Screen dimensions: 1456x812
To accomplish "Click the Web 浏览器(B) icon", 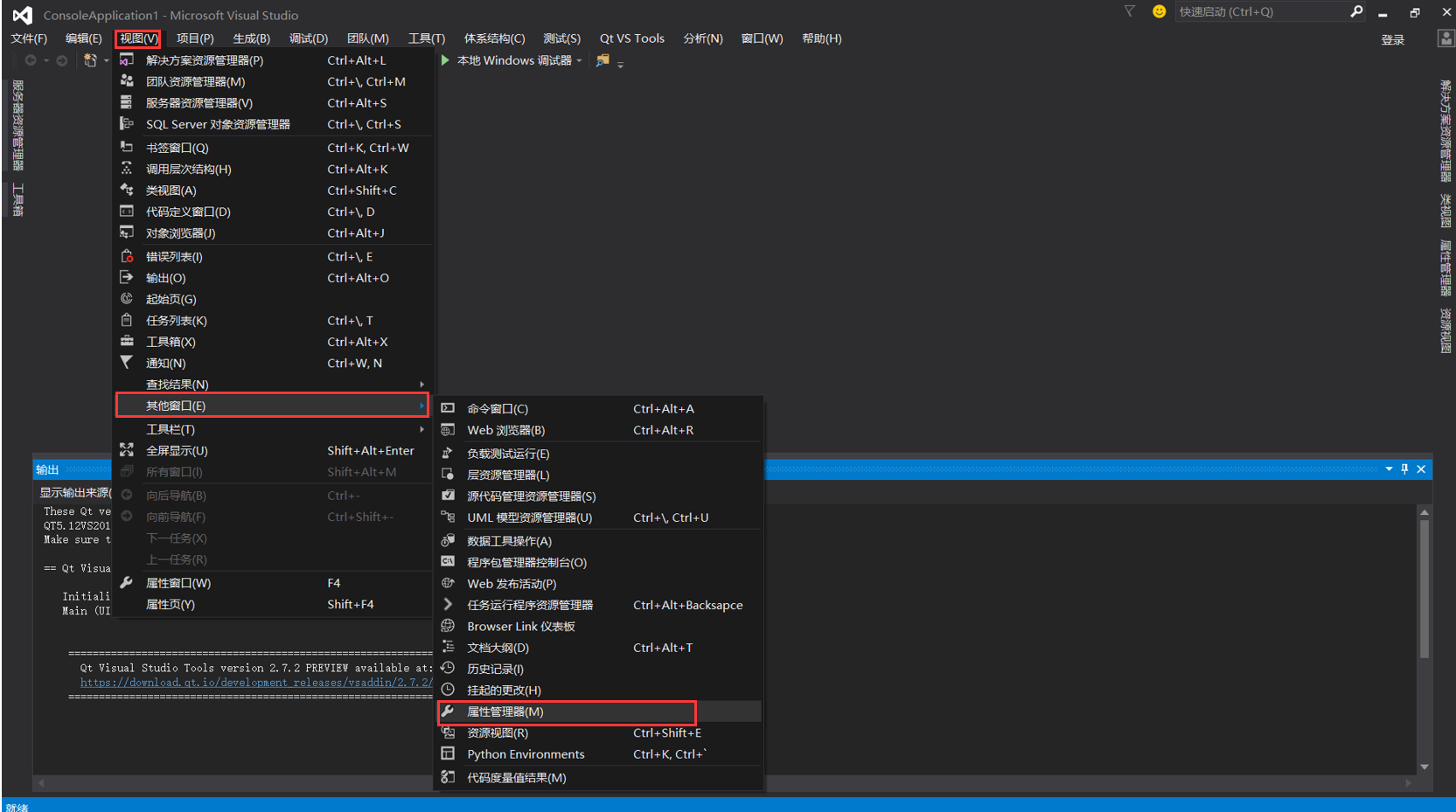I will (448, 429).
